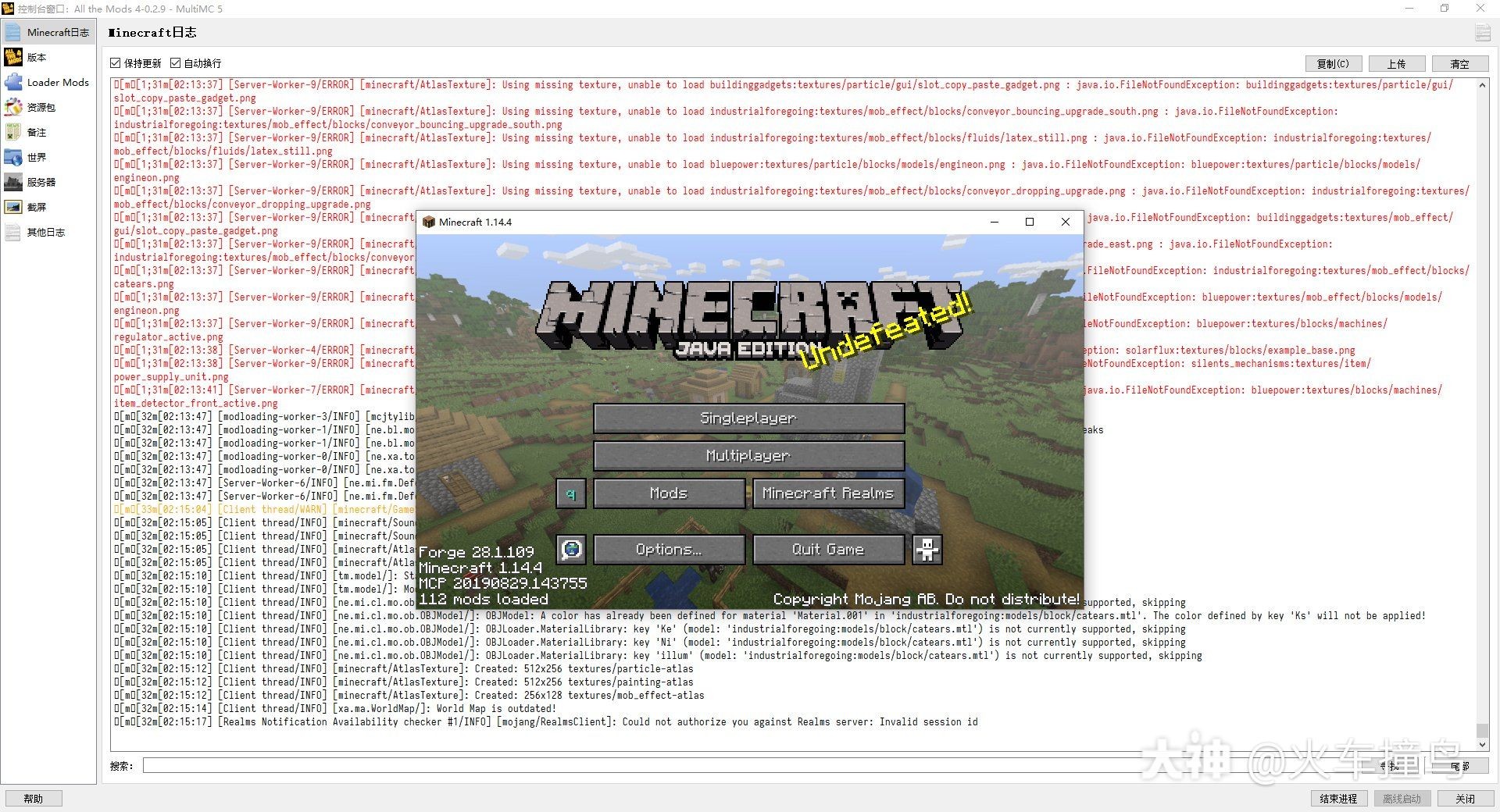
Task: Click the small search icon button beside Mods
Action: [x=571, y=493]
